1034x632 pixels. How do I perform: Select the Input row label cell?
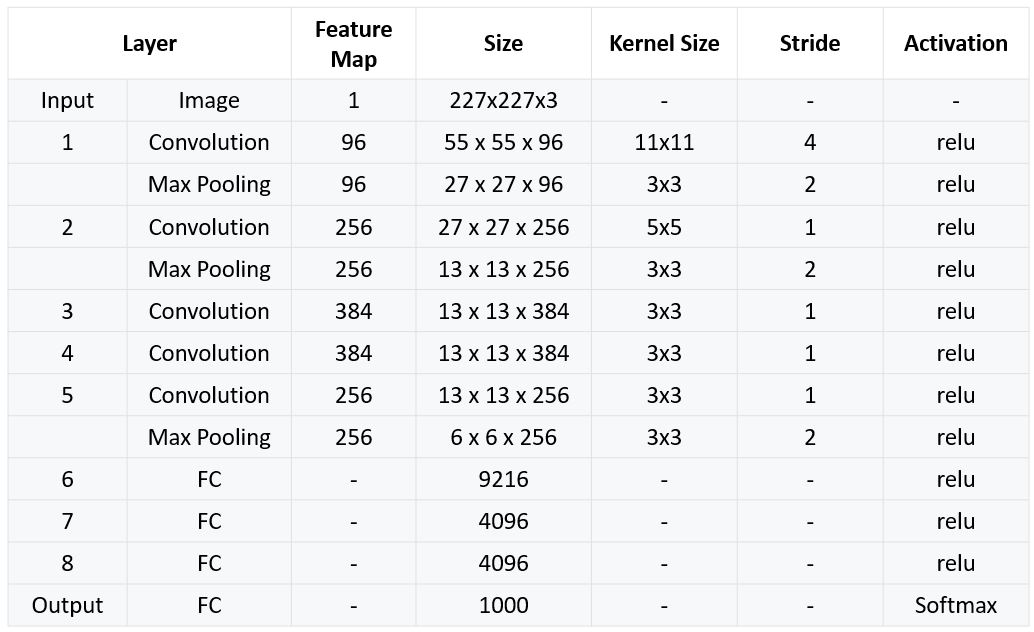pyautogui.click(x=68, y=101)
